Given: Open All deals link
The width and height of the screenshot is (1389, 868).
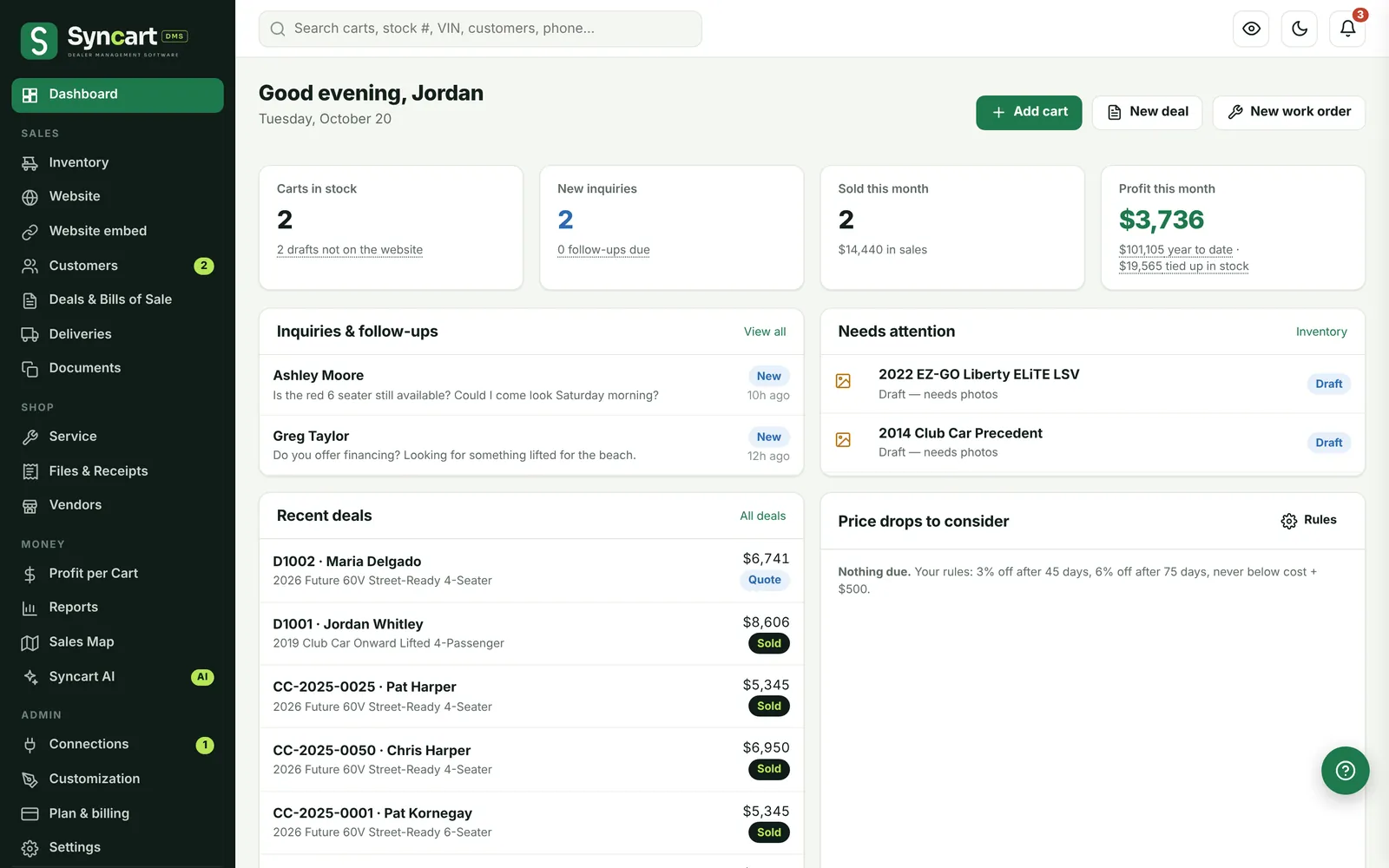Looking at the screenshot, I should click(x=762, y=516).
